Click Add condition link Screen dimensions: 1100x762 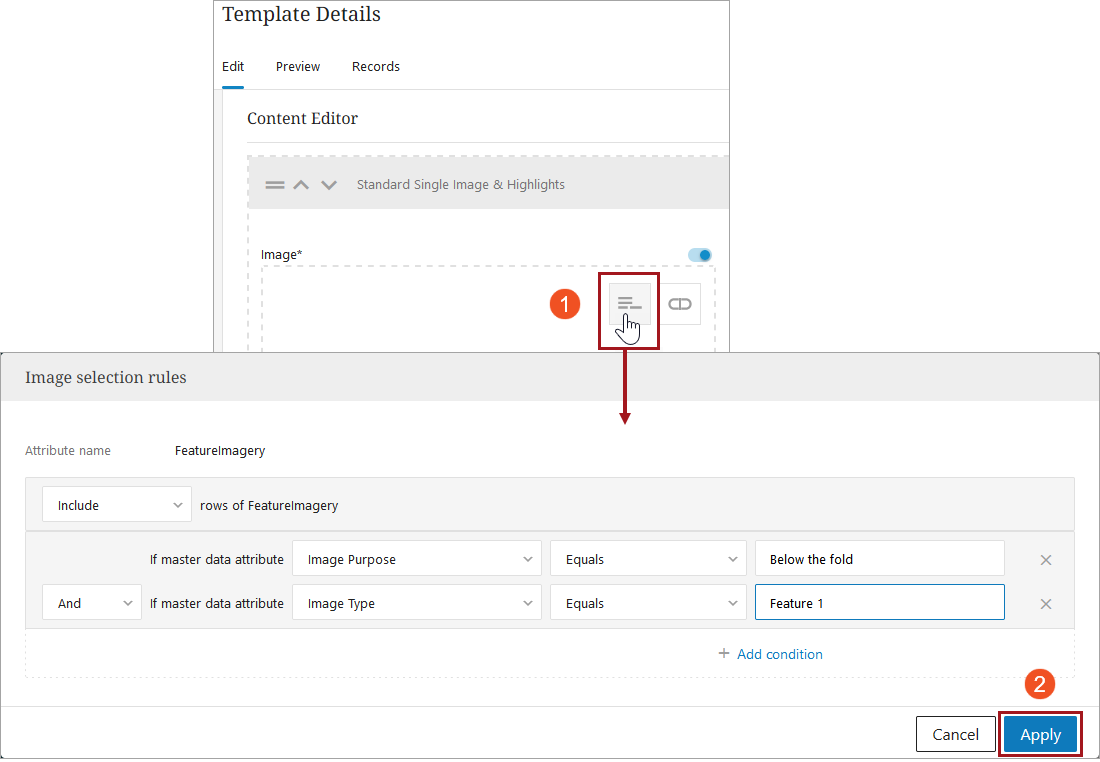(x=770, y=654)
